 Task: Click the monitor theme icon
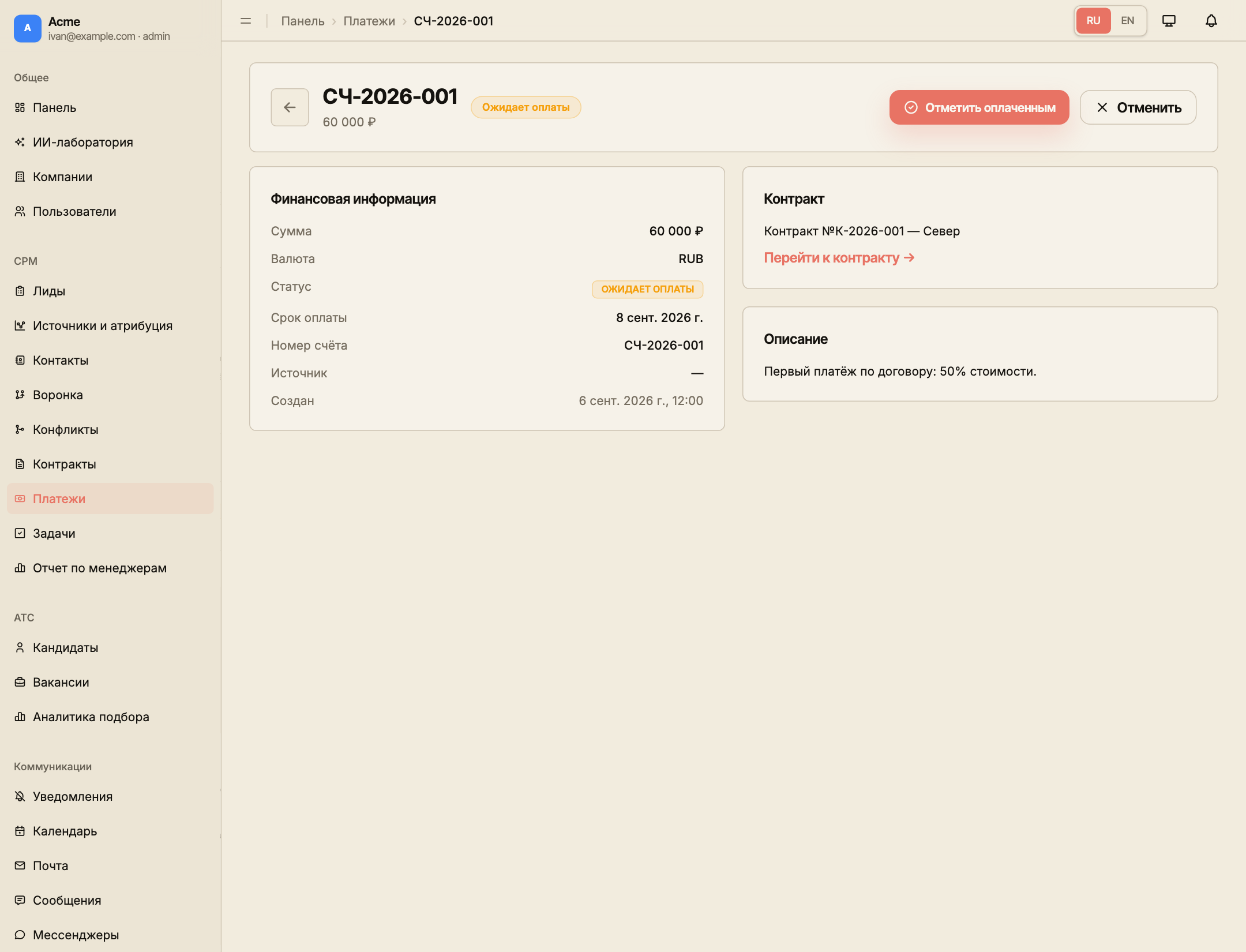1169,21
